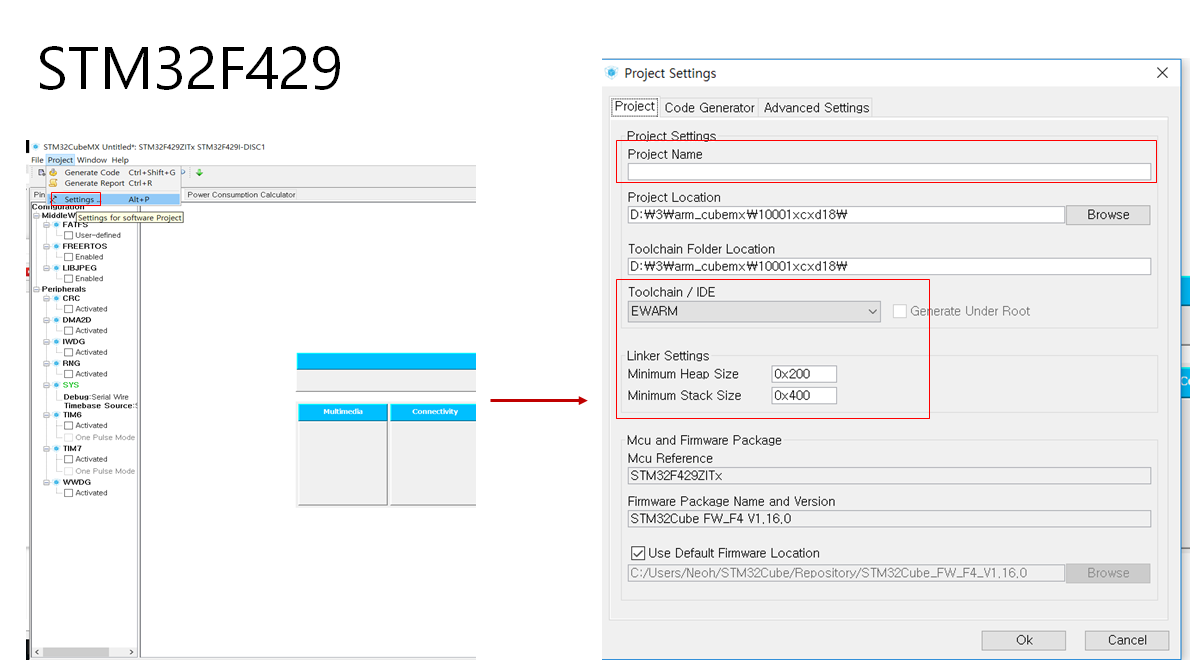Click the blue IP icon beside SYS
Viewport: 1190px width, 660px height.
[x=56, y=385]
